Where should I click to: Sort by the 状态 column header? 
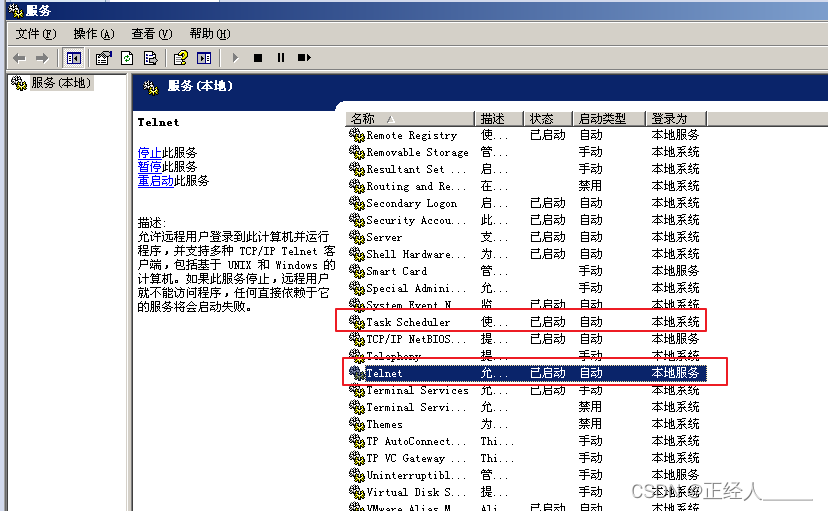click(548, 119)
